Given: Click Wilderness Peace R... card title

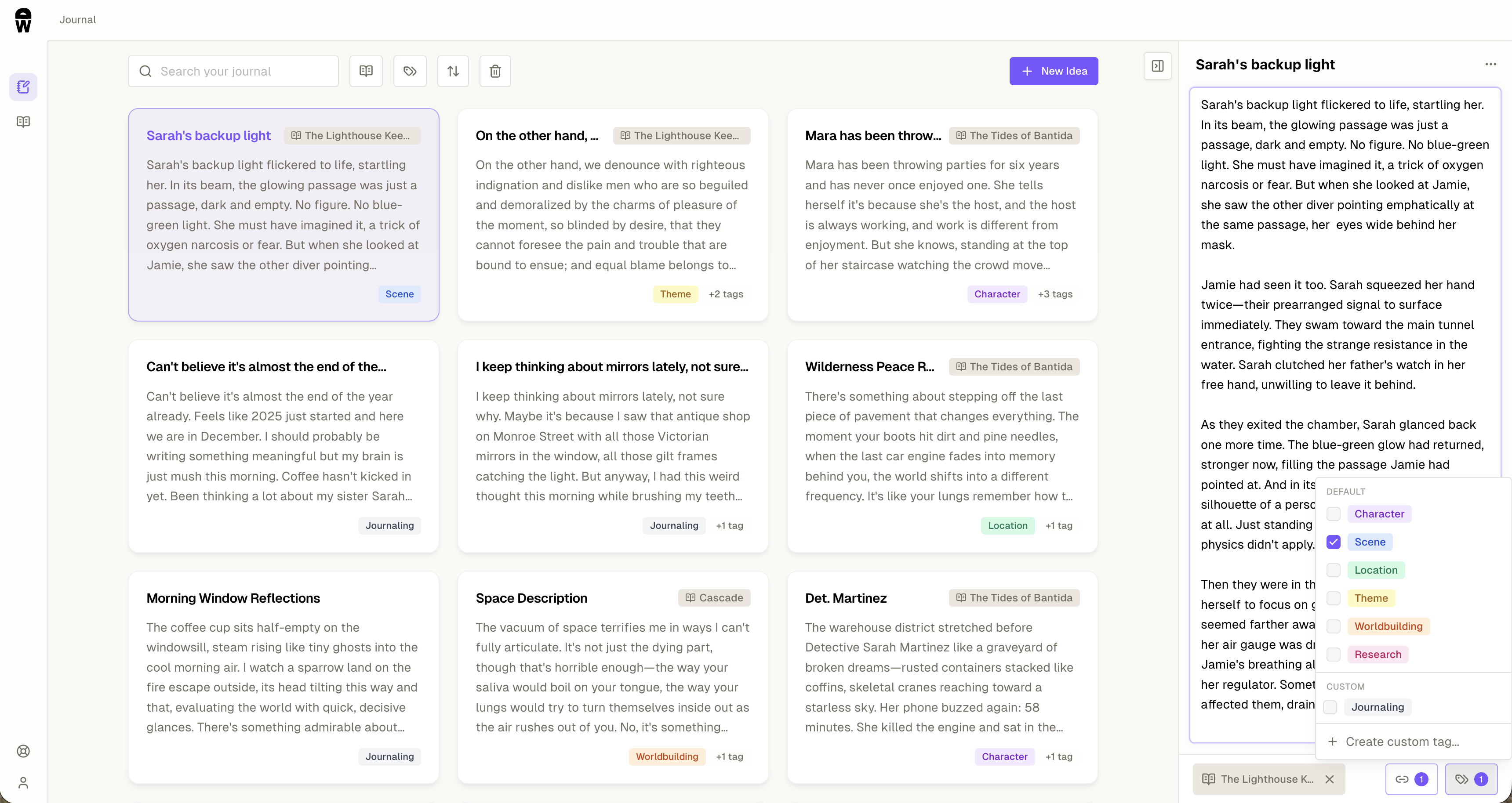Looking at the screenshot, I should click(x=870, y=367).
